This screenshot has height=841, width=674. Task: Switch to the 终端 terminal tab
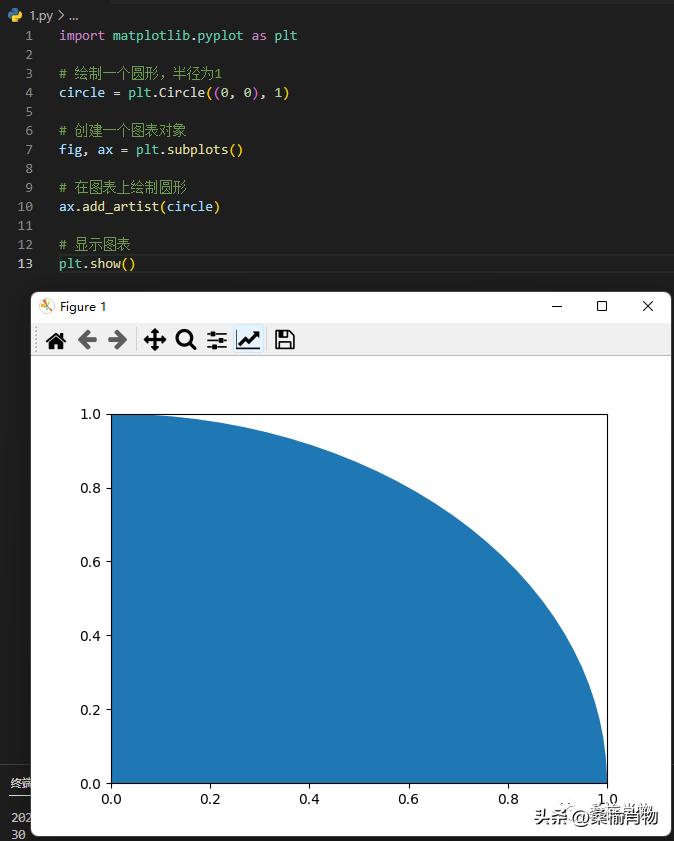[x=20, y=782]
